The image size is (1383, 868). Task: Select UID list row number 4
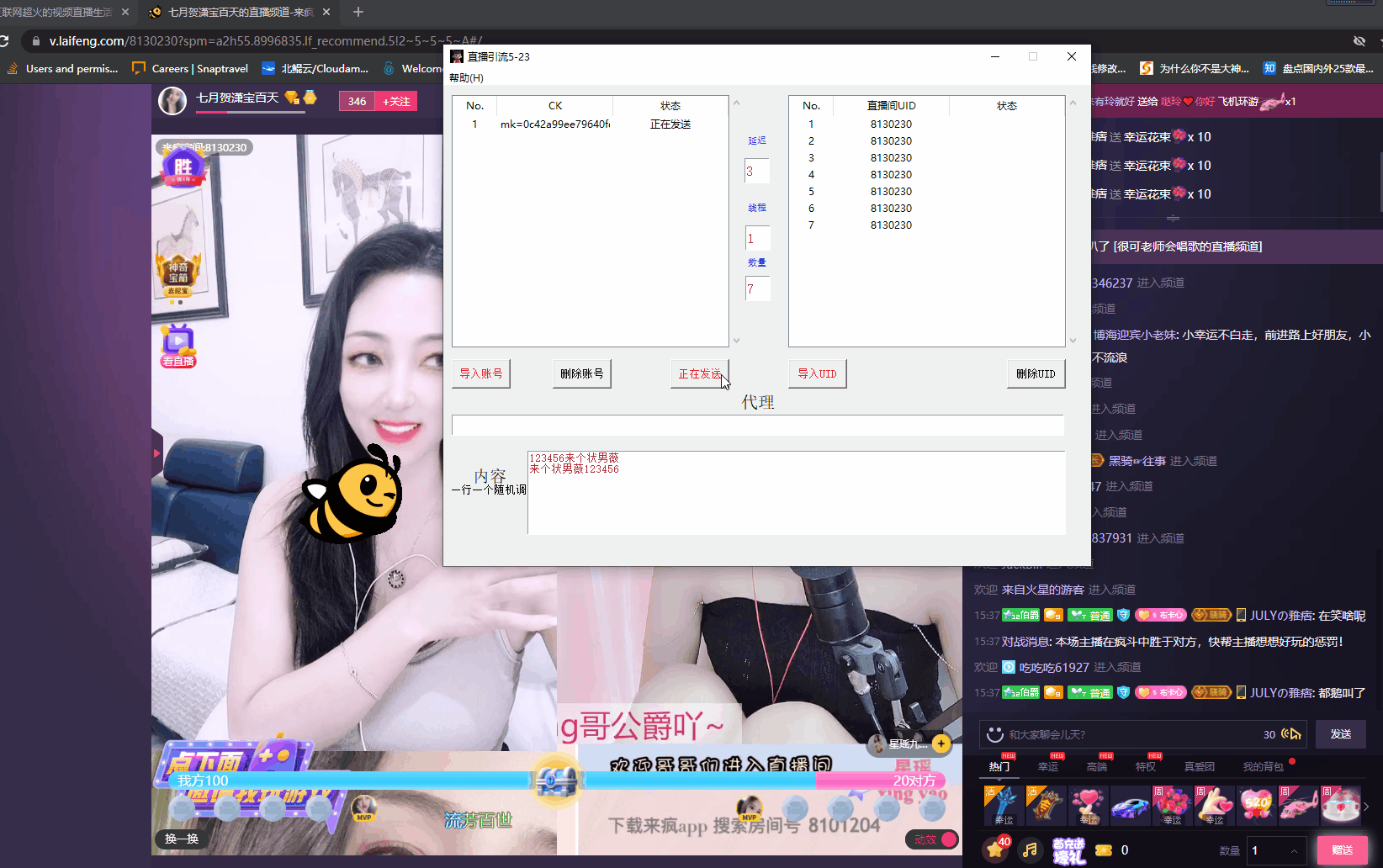(926, 175)
